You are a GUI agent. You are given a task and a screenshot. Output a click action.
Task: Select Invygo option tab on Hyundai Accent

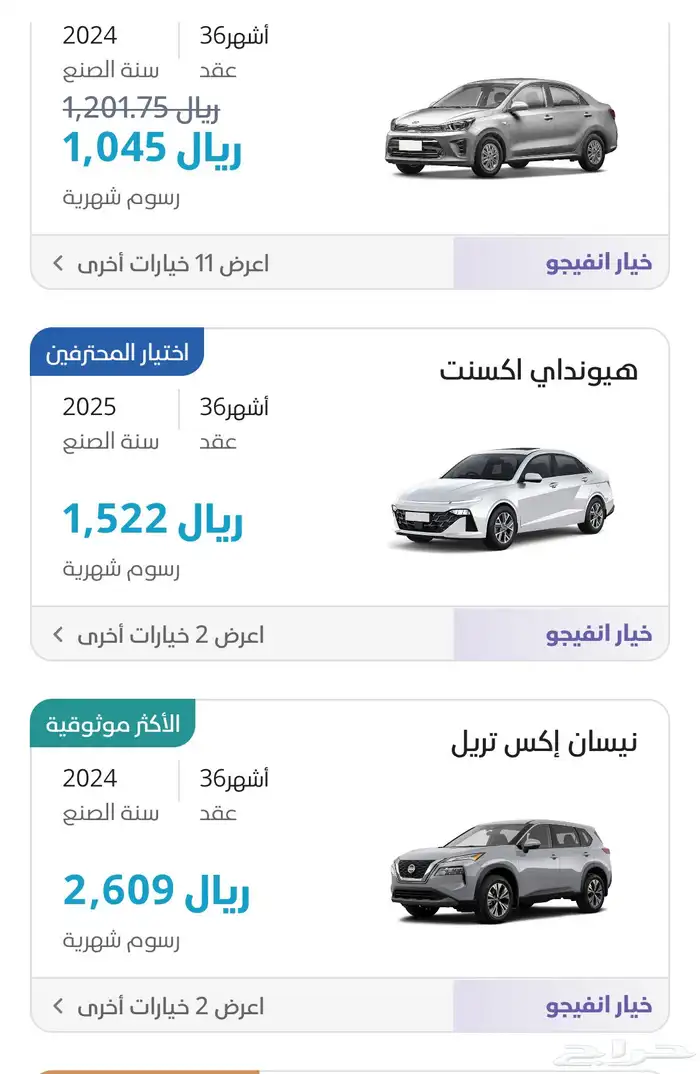pos(598,635)
